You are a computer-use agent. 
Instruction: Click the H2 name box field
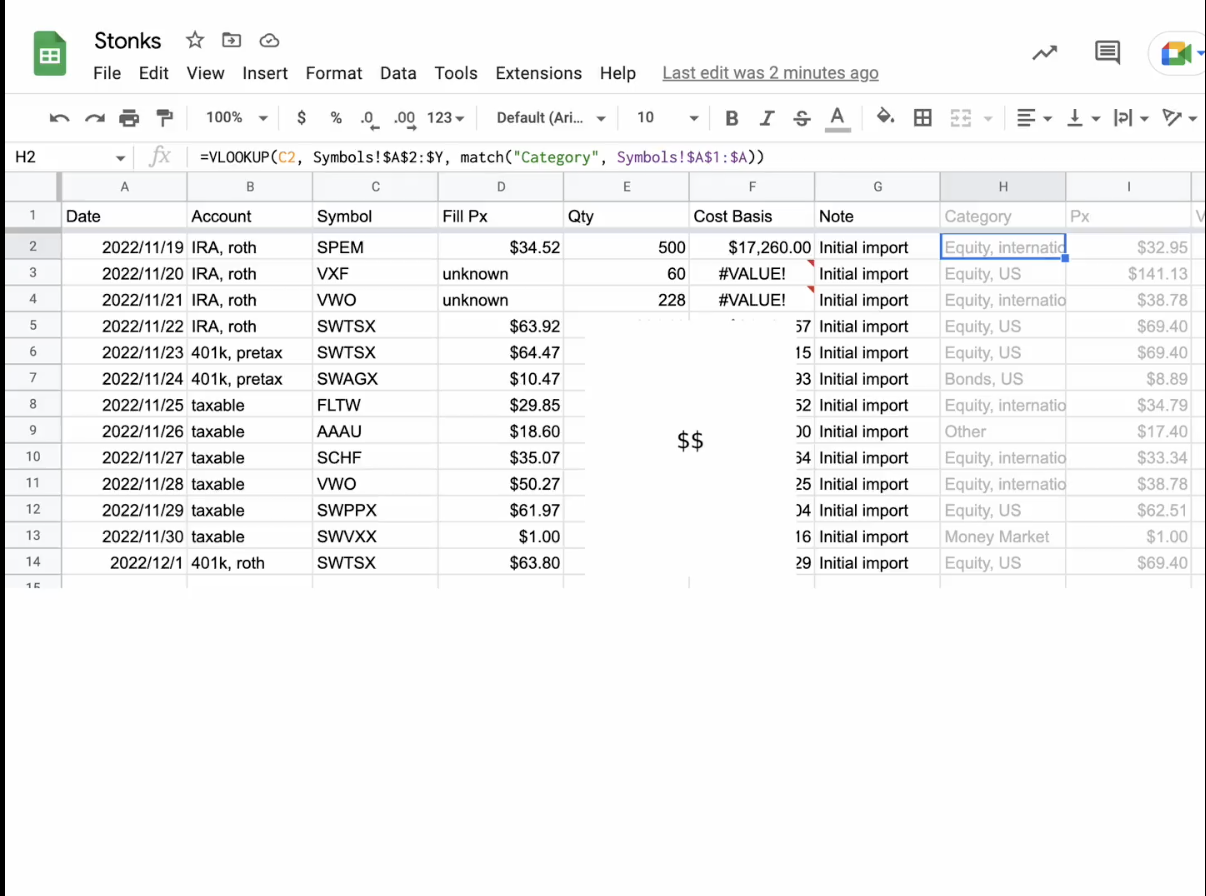60,157
